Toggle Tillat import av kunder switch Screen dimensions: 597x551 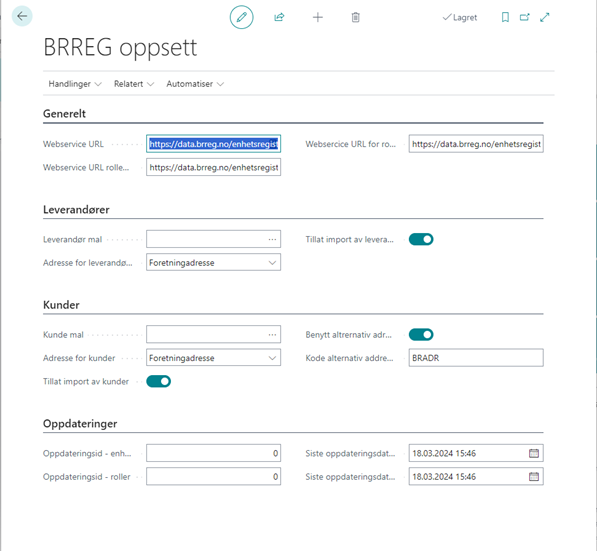tap(158, 381)
